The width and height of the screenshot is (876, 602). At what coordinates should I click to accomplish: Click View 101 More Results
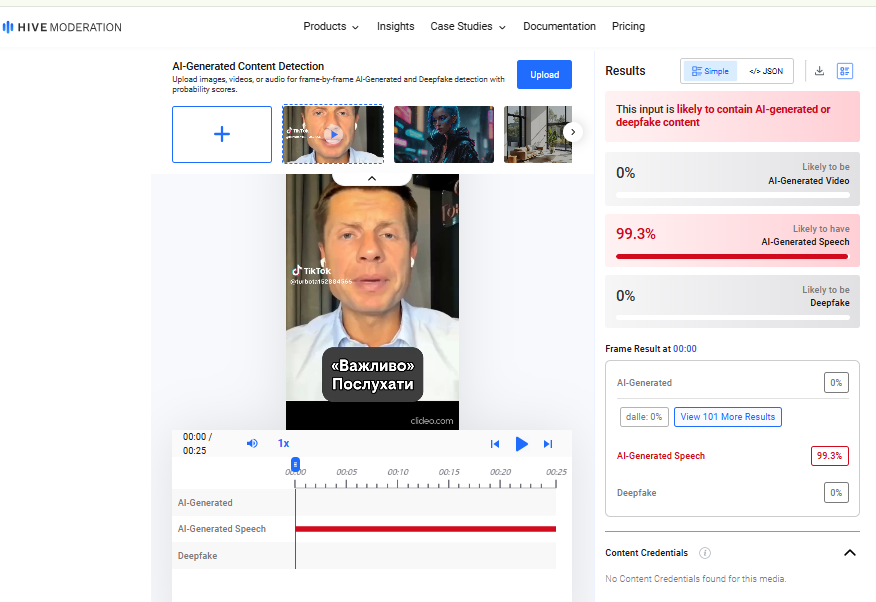coord(727,417)
